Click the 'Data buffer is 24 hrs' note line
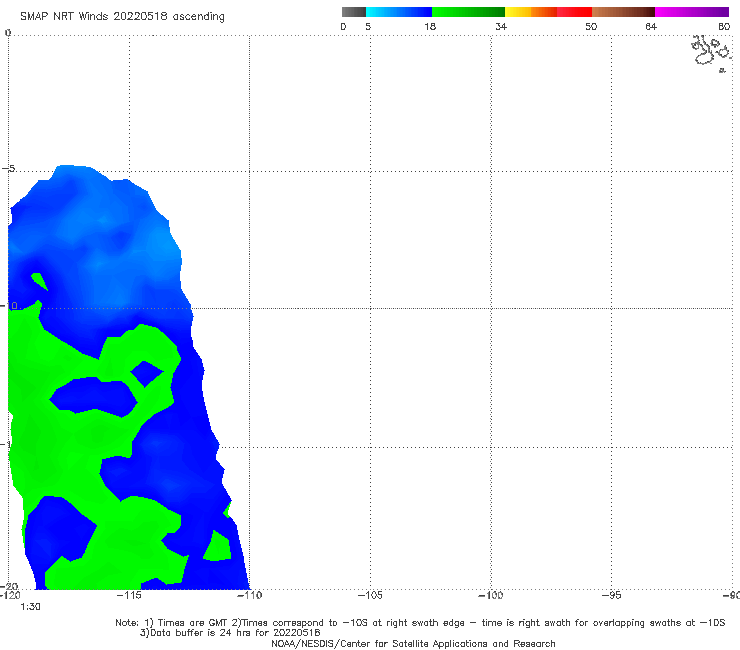This screenshot has width=740, height=650. tap(230, 633)
